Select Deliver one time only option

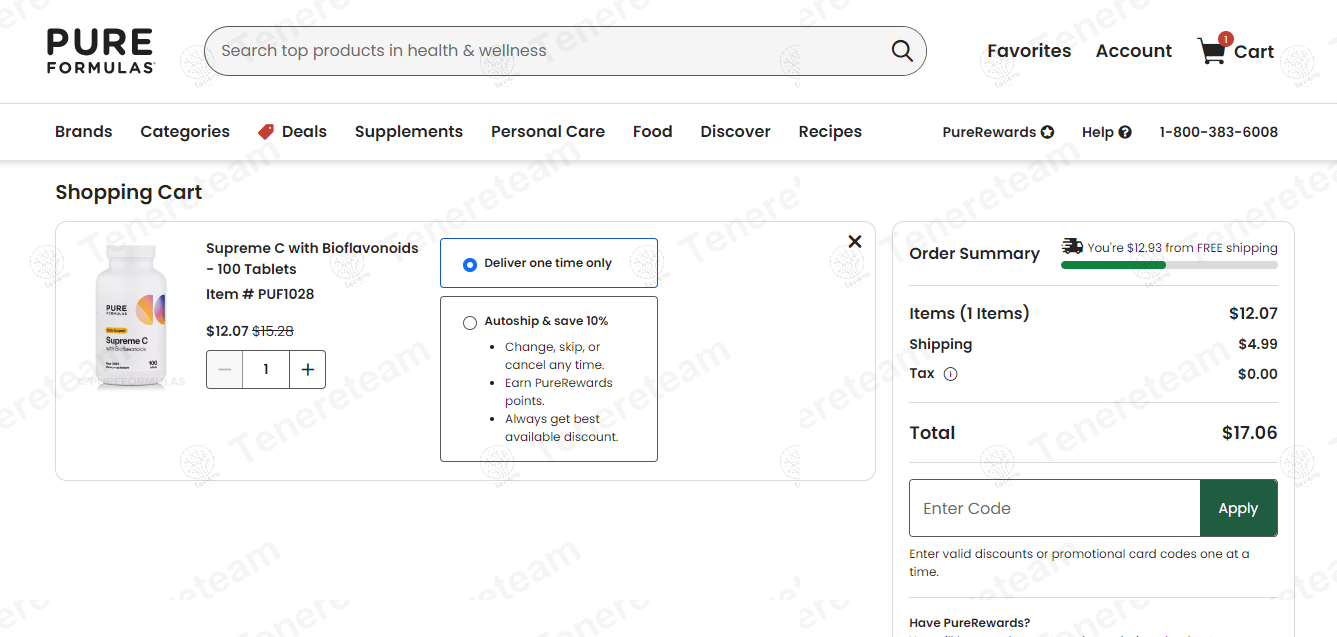[x=470, y=265]
